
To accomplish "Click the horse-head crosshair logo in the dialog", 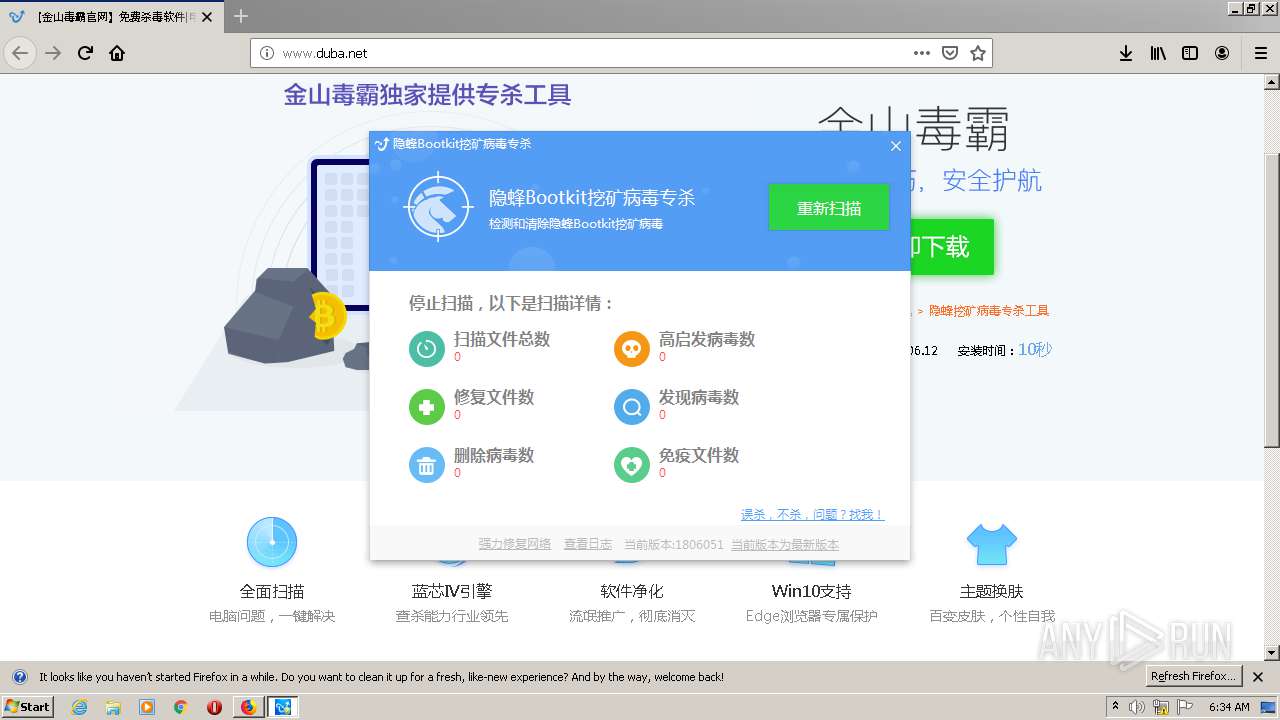I will click(438, 207).
